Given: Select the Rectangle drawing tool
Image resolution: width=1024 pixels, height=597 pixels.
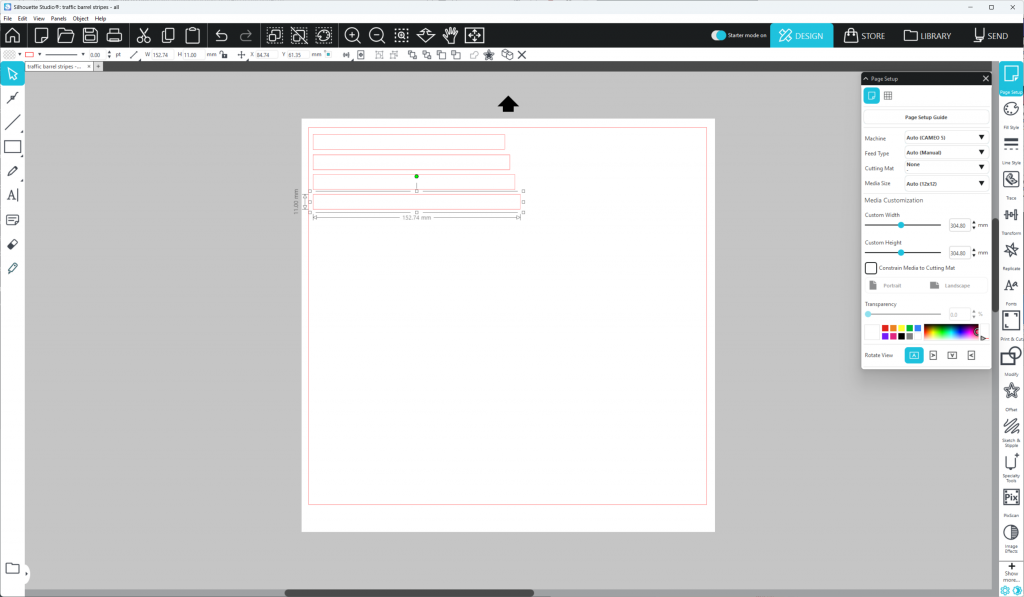Looking at the screenshot, I should tap(12, 147).
